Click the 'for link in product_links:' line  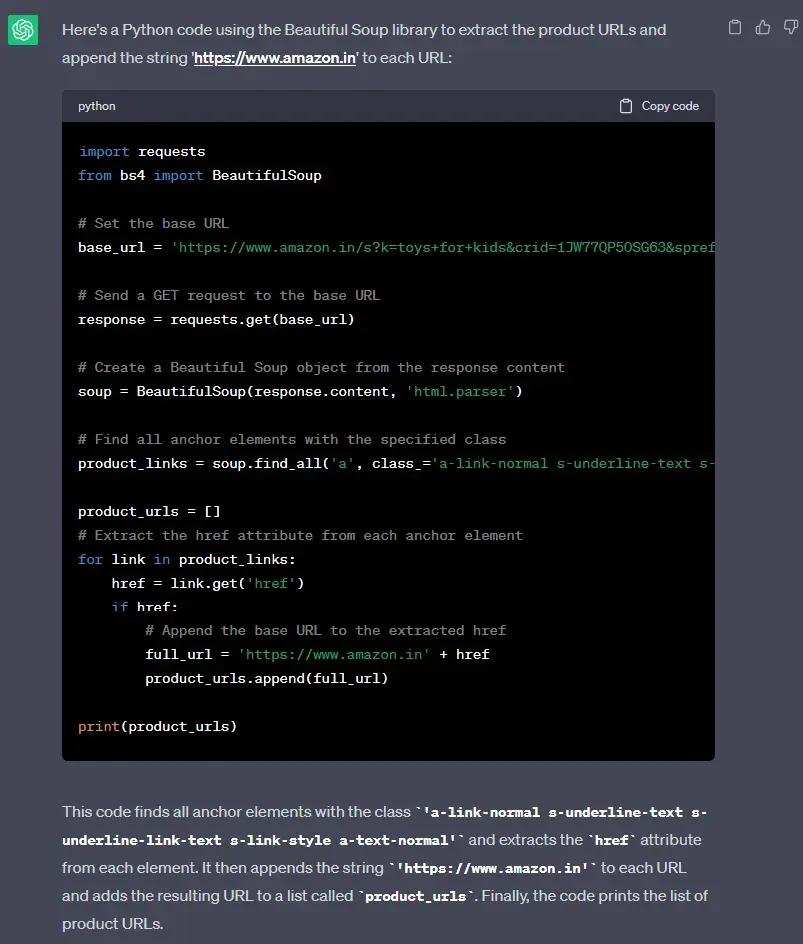coord(187,559)
